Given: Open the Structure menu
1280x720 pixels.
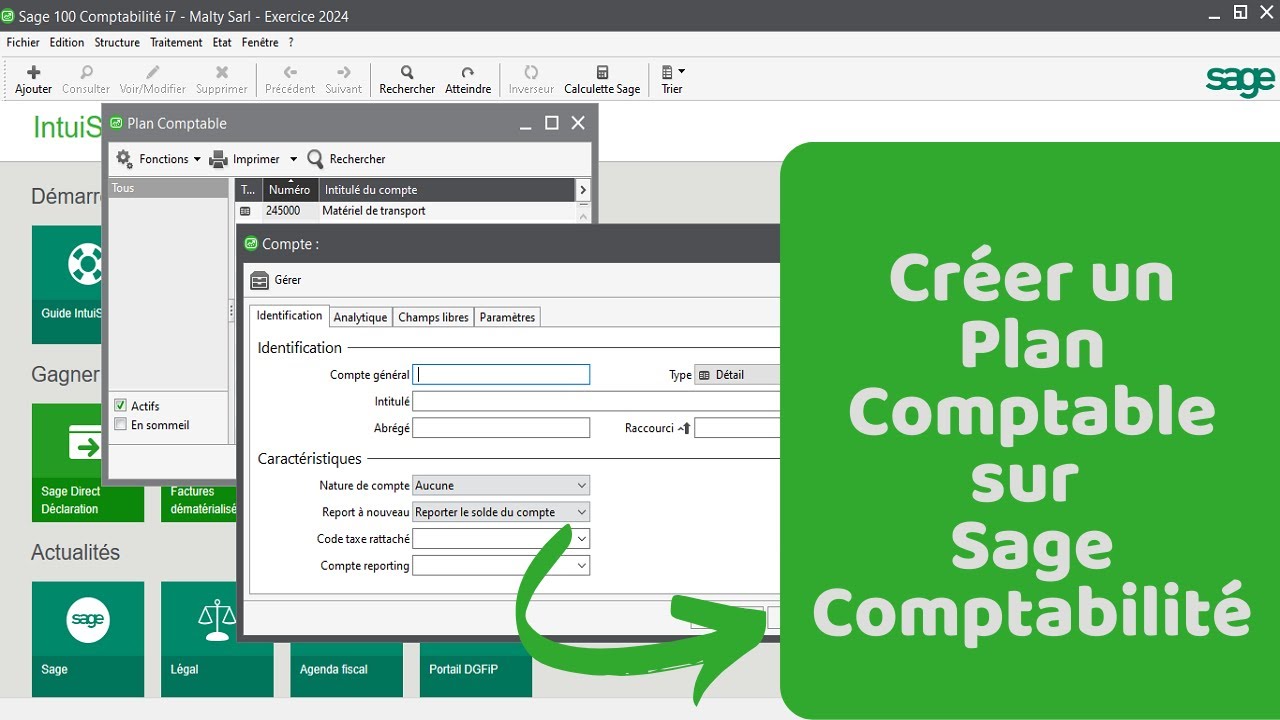Looking at the screenshot, I should 117,43.
